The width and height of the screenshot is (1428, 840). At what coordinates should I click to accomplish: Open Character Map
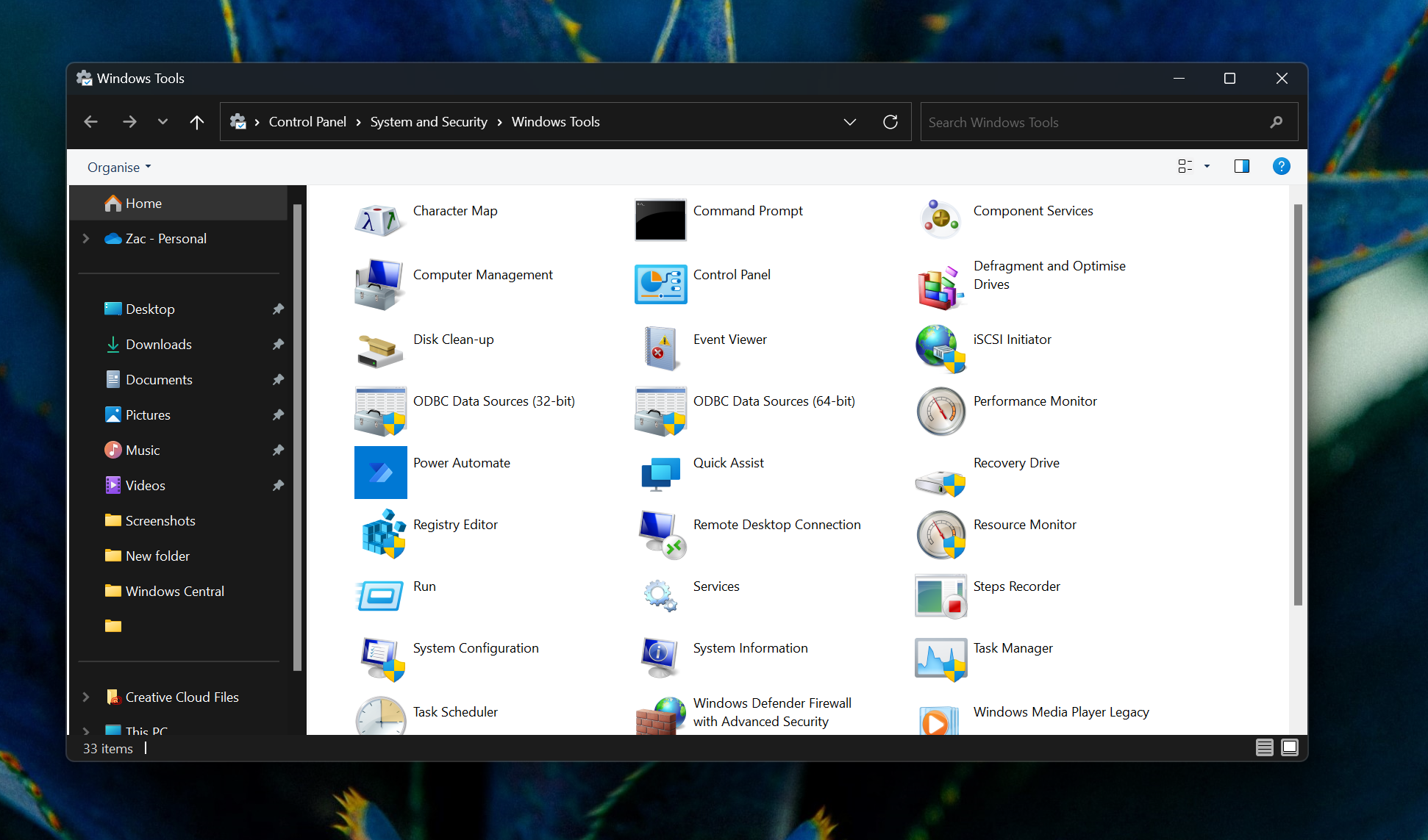454,211
